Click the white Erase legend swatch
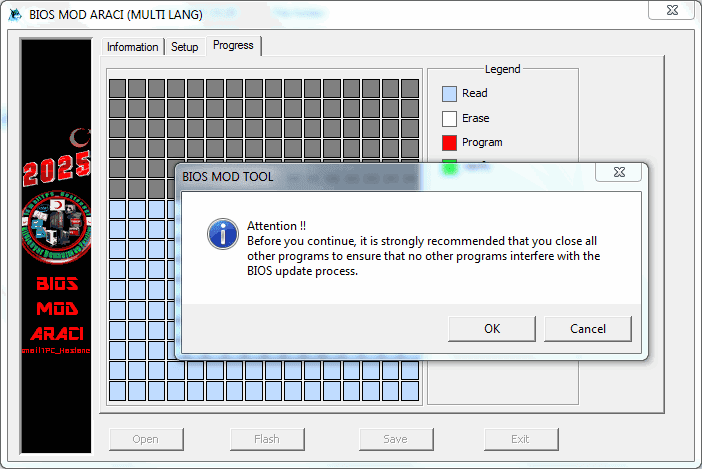This screenshot has width=702, height=469. click(449, 118)
